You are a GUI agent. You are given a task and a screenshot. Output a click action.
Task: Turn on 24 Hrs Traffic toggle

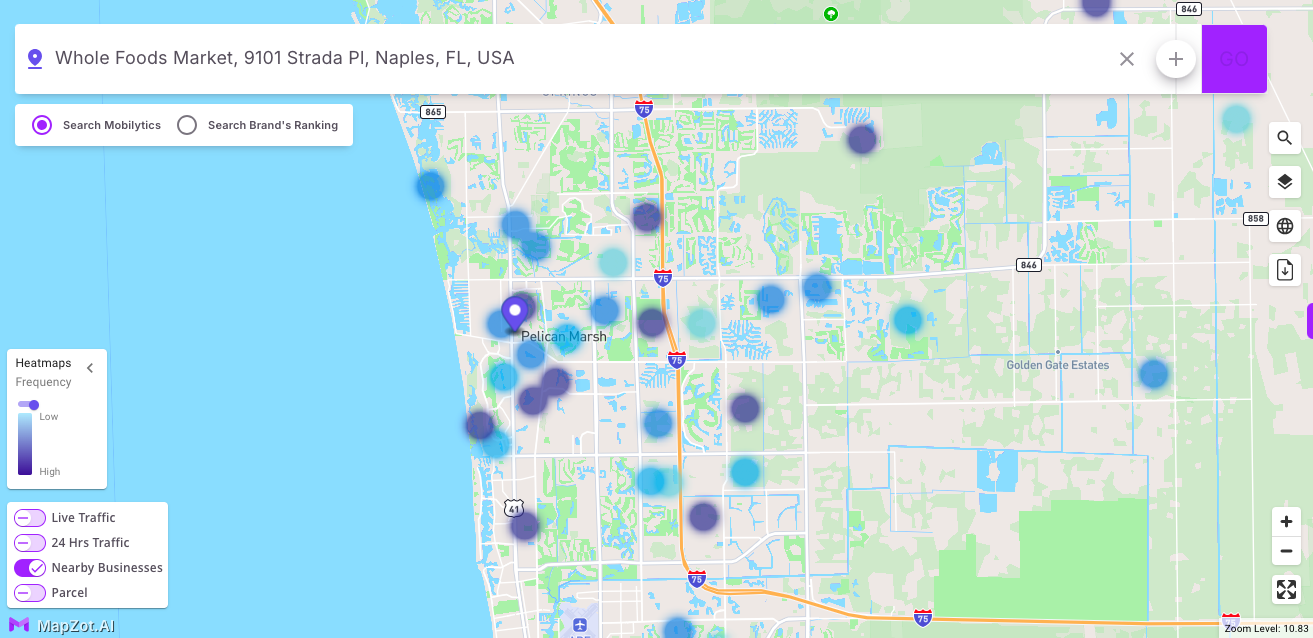point(30,543)
